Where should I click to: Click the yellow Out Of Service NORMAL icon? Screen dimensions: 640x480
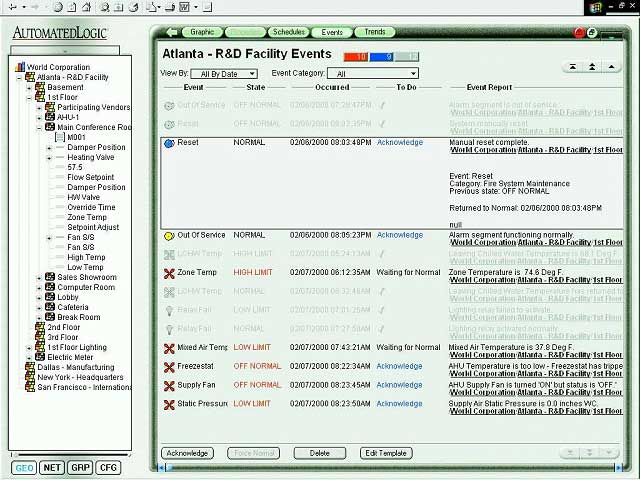pos(169,236)
